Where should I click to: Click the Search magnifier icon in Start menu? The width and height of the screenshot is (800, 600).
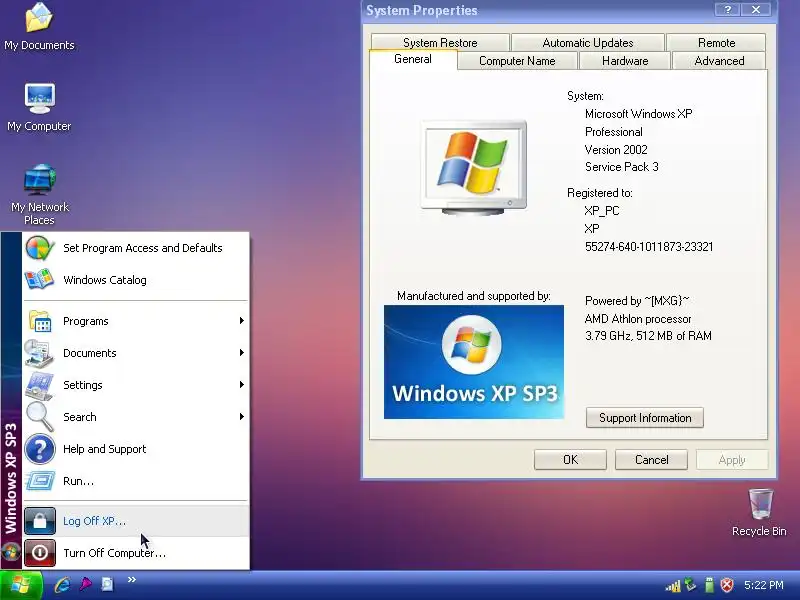(x=40, y=417)
